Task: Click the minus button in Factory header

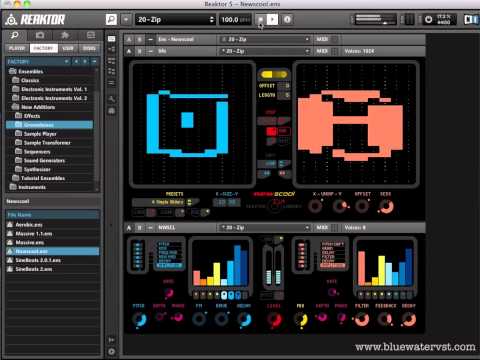Action: click(x=94, y=62)
